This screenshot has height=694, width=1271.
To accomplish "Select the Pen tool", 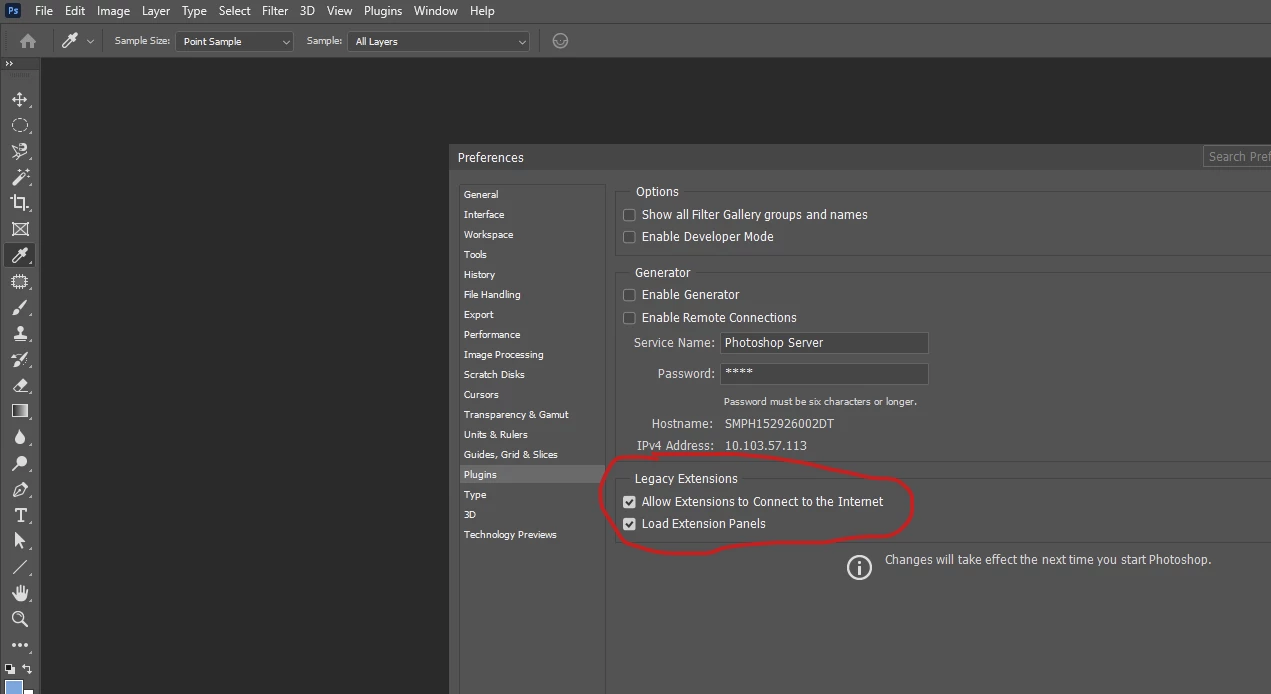I will (x=19, y=490).
